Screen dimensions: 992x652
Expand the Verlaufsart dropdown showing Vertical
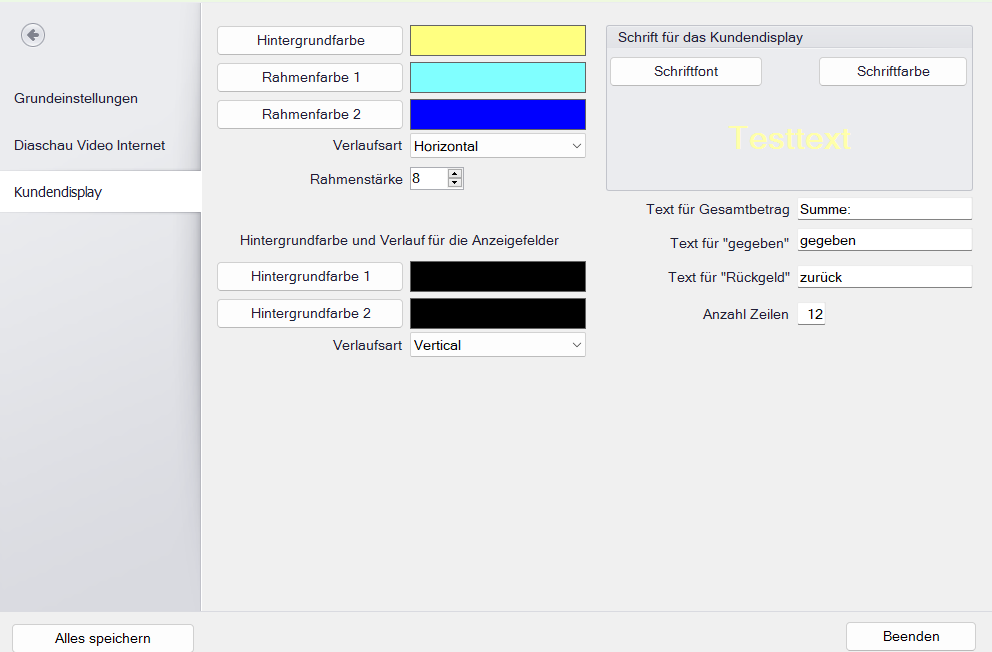(497, 344)
